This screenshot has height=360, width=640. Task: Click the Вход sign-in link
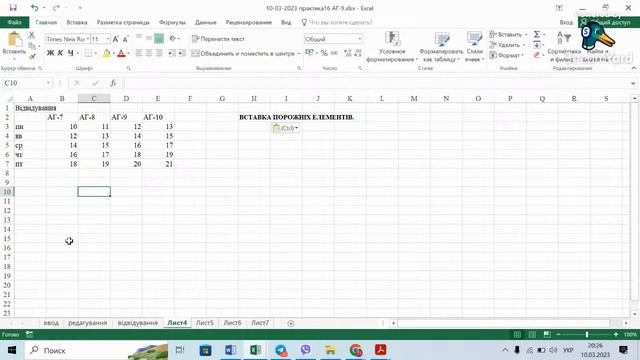[x=566, y=22]
